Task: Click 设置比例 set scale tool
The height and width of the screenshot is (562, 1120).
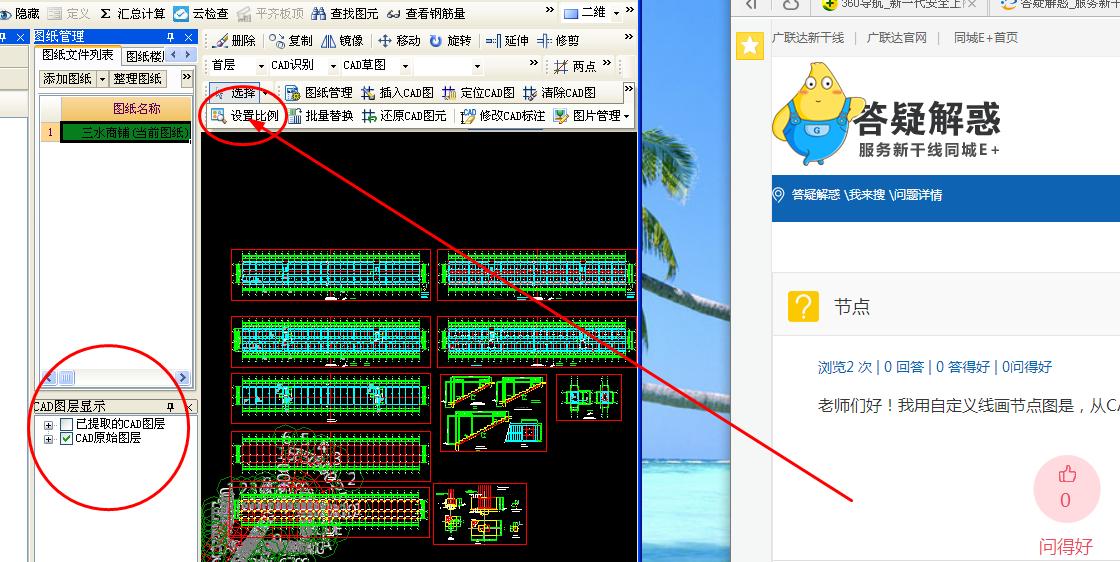Action: coord(244,116)
